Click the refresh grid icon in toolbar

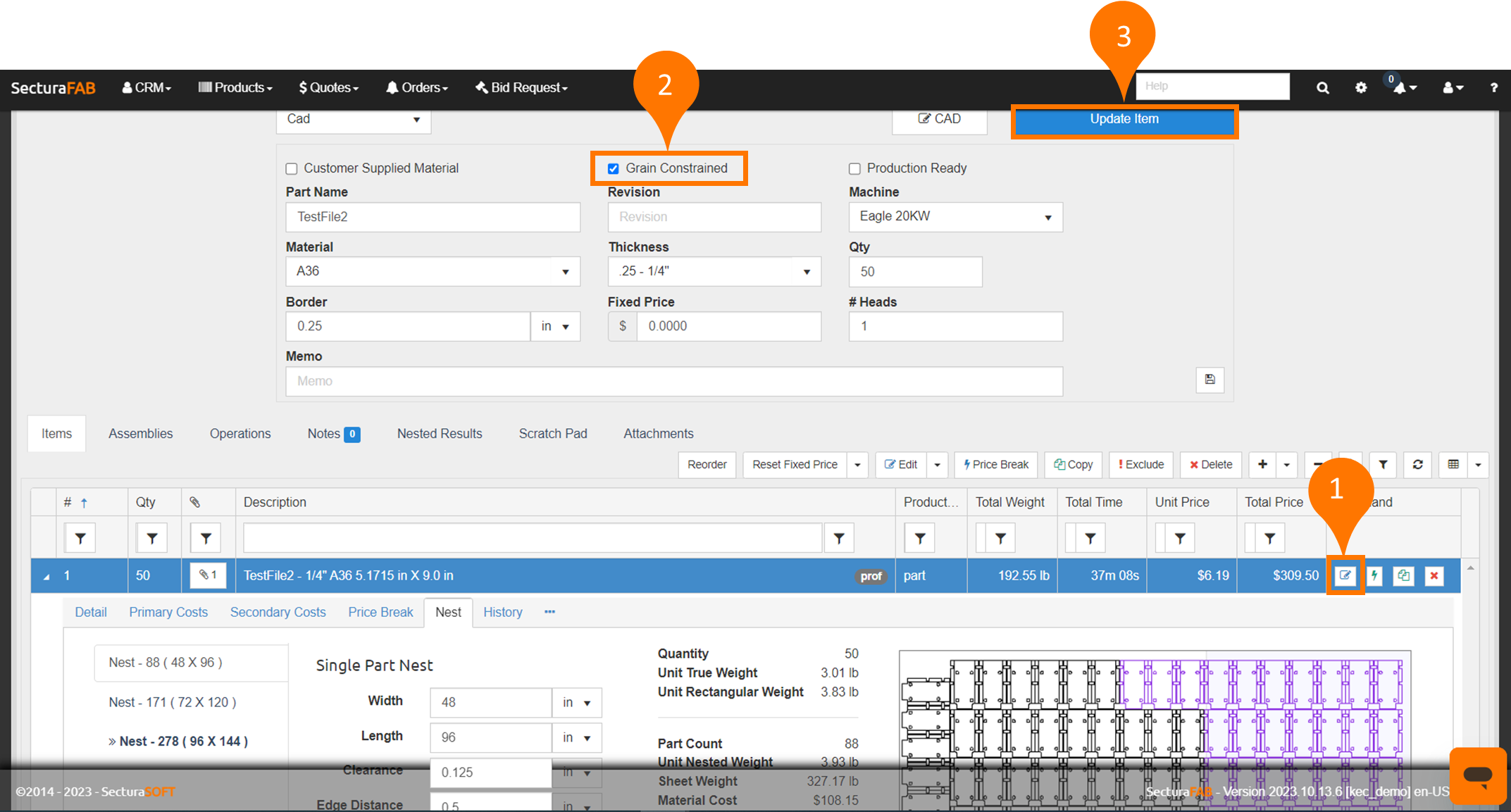1417,464
